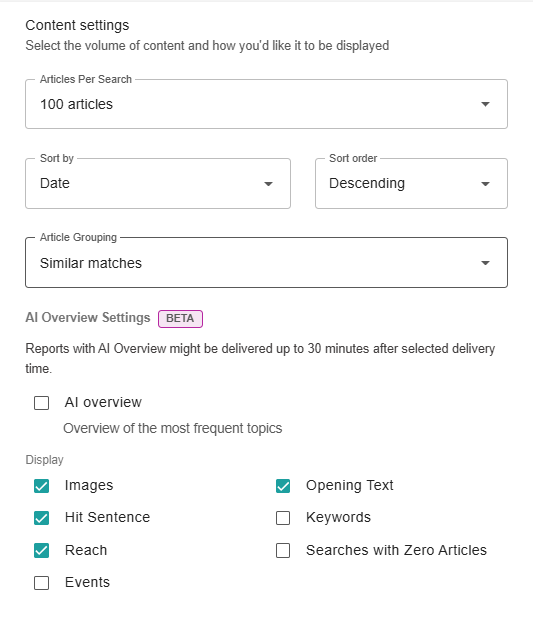Enable the AI overview checkbox

coord(42,403)
